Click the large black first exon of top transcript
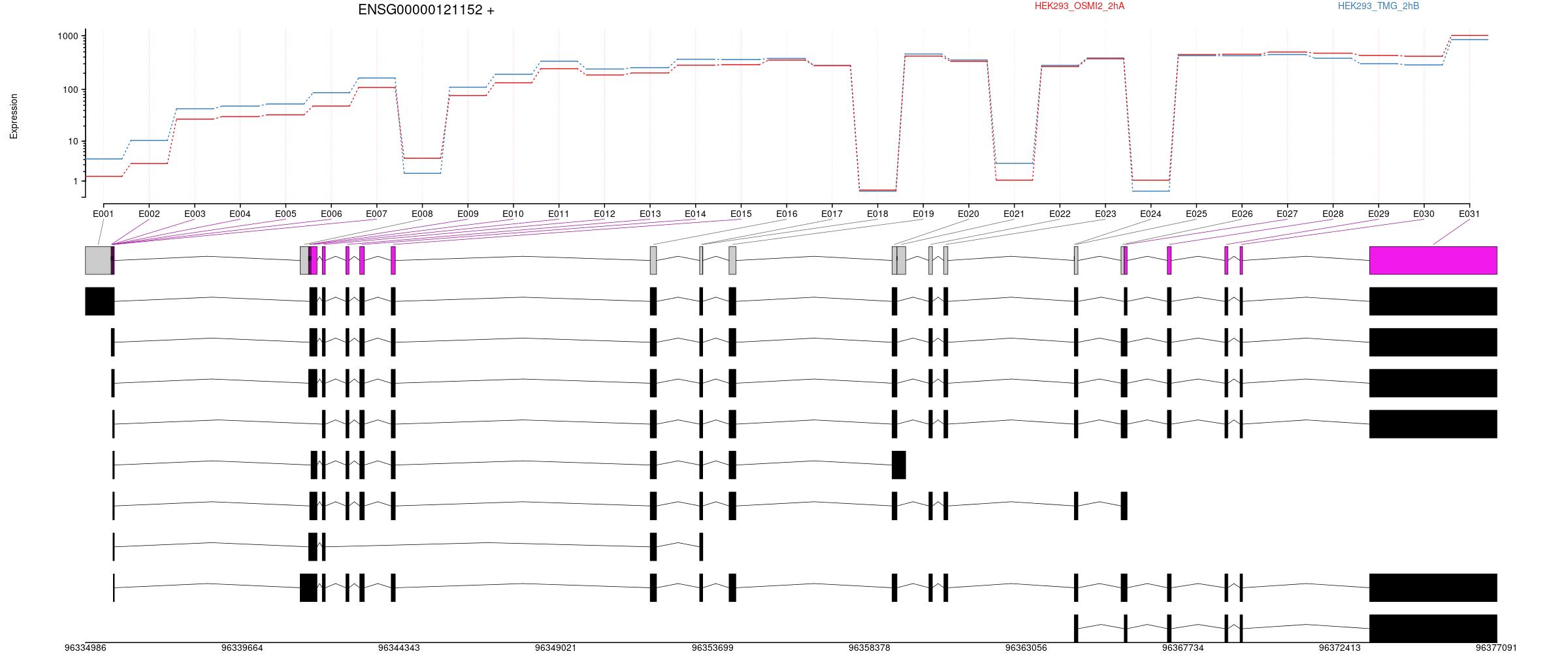This screenshot has width=1568, height=660. (100, 301)
